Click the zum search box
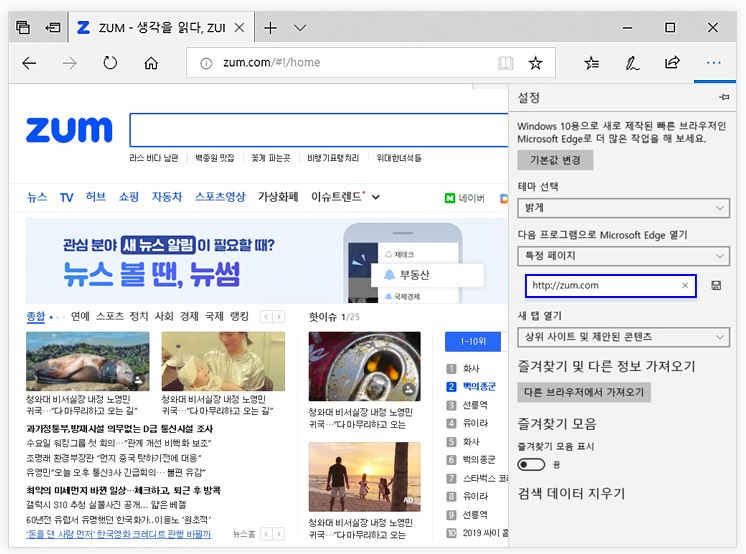The image size is (746, 554). coord(319,129)
